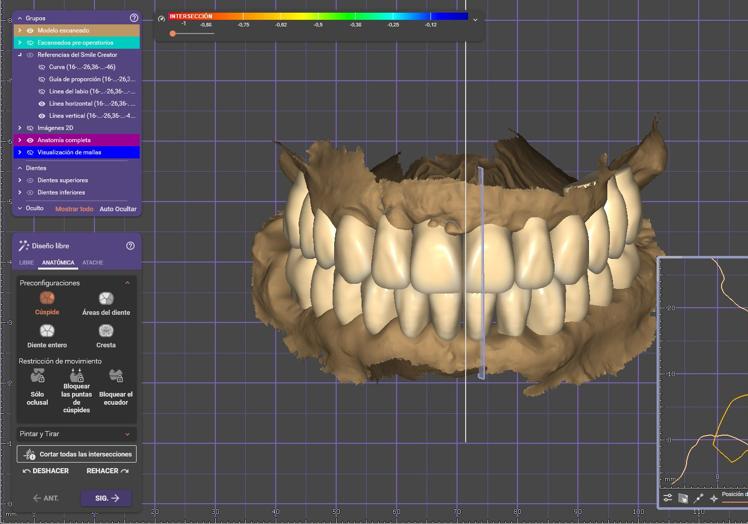748x524 pixels.
Task: Select the Áreas del diente preset
Action: point(105,298)
